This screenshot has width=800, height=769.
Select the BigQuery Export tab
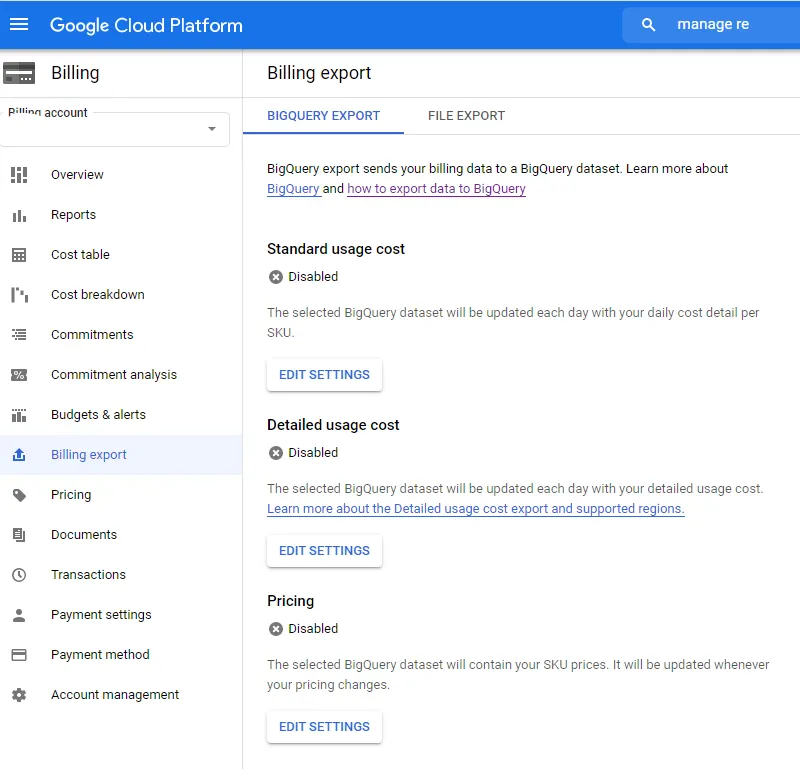point(323,116)
